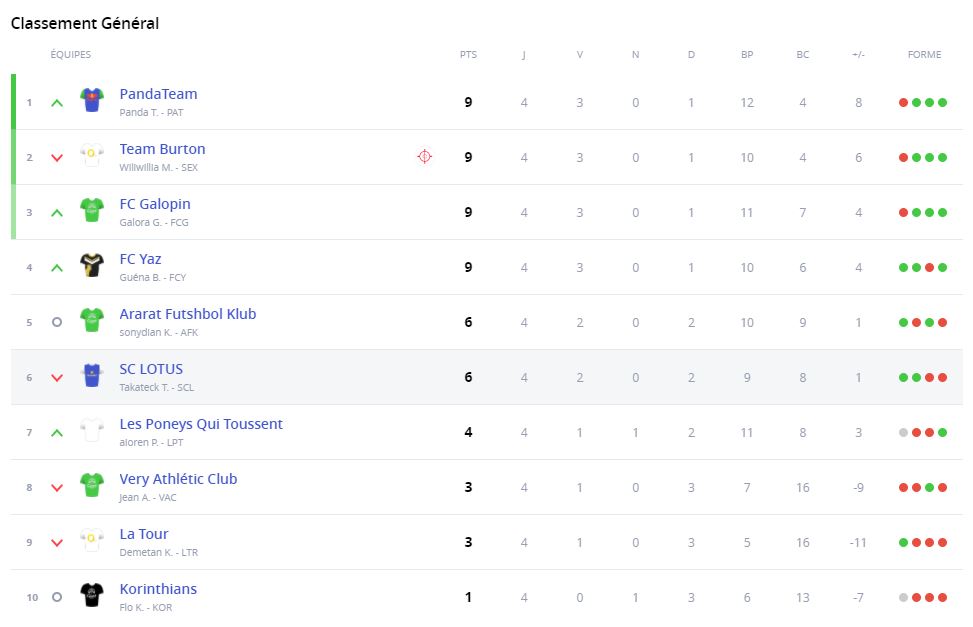The width and height of the screenshot is (973, 627).
Task: Click the BP column header
Action: click(747, 55)
